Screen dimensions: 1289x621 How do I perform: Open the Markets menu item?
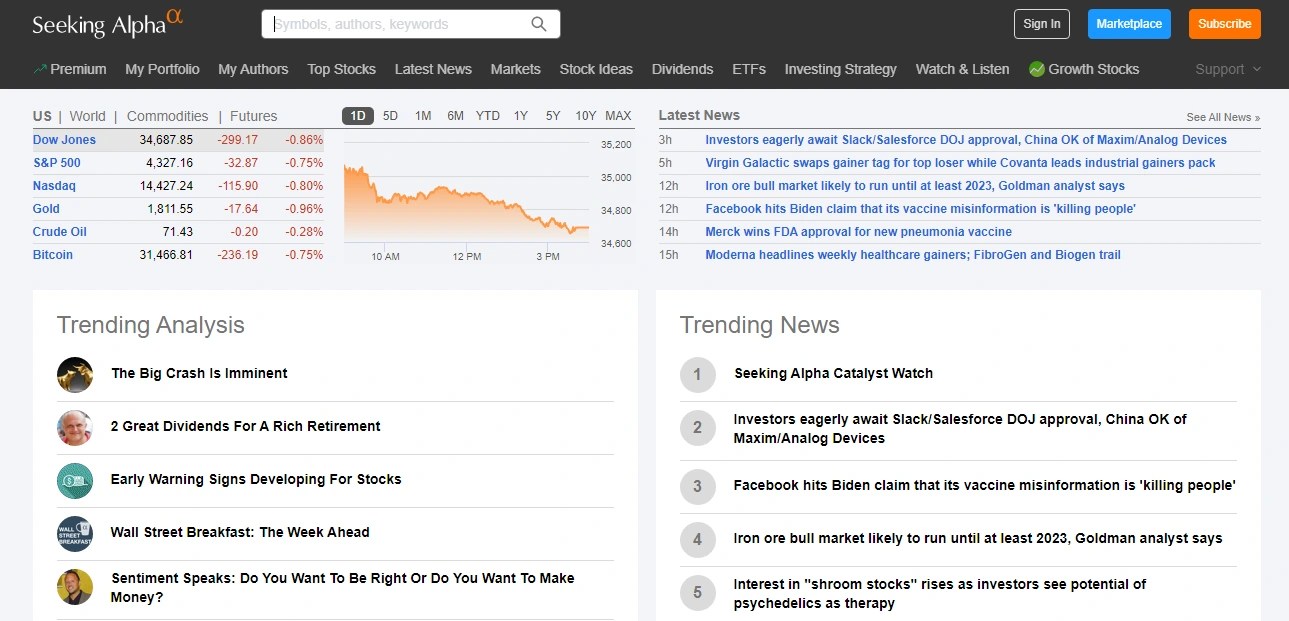(x=516, y=69)
